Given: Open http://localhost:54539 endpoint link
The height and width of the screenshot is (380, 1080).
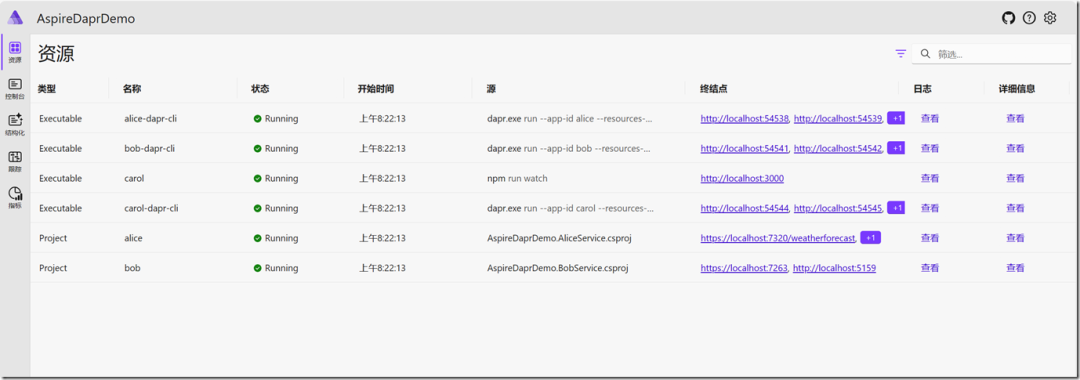Looking at the screenshot, I should [838, 118].
